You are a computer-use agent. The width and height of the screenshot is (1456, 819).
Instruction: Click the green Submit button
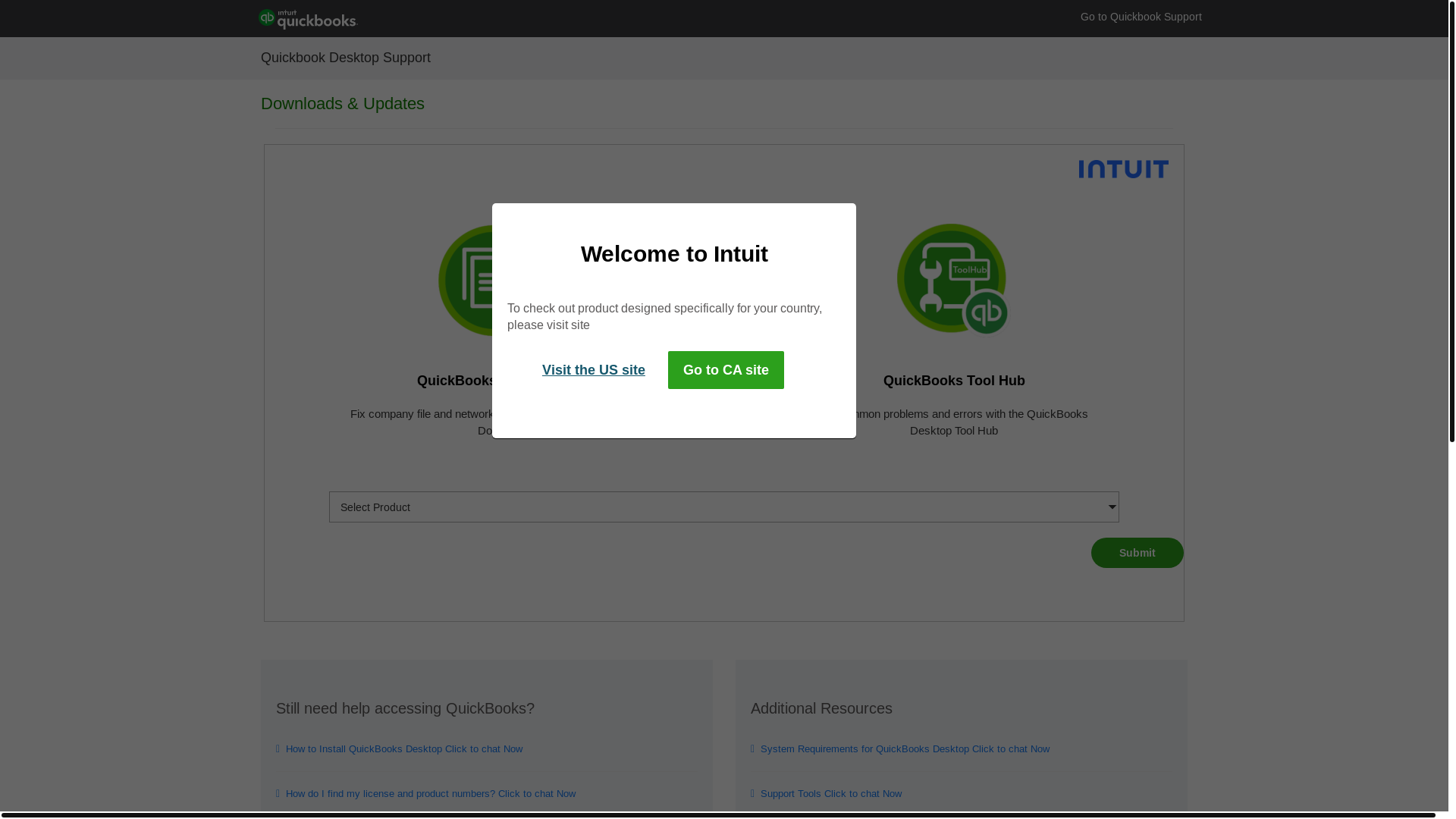tap(1137, 553)
